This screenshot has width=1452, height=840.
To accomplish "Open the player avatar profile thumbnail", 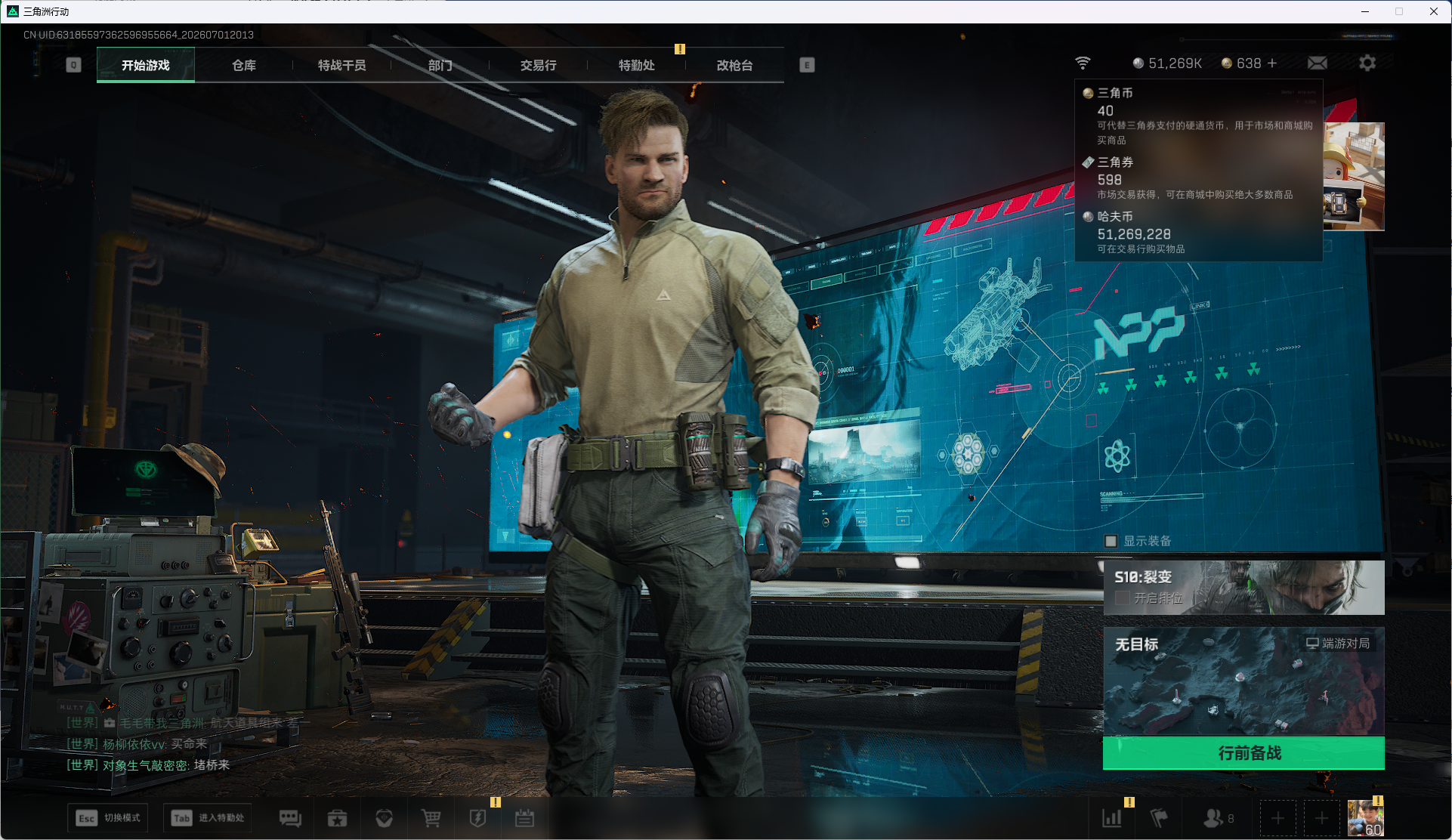I will tap(1365, 818).
